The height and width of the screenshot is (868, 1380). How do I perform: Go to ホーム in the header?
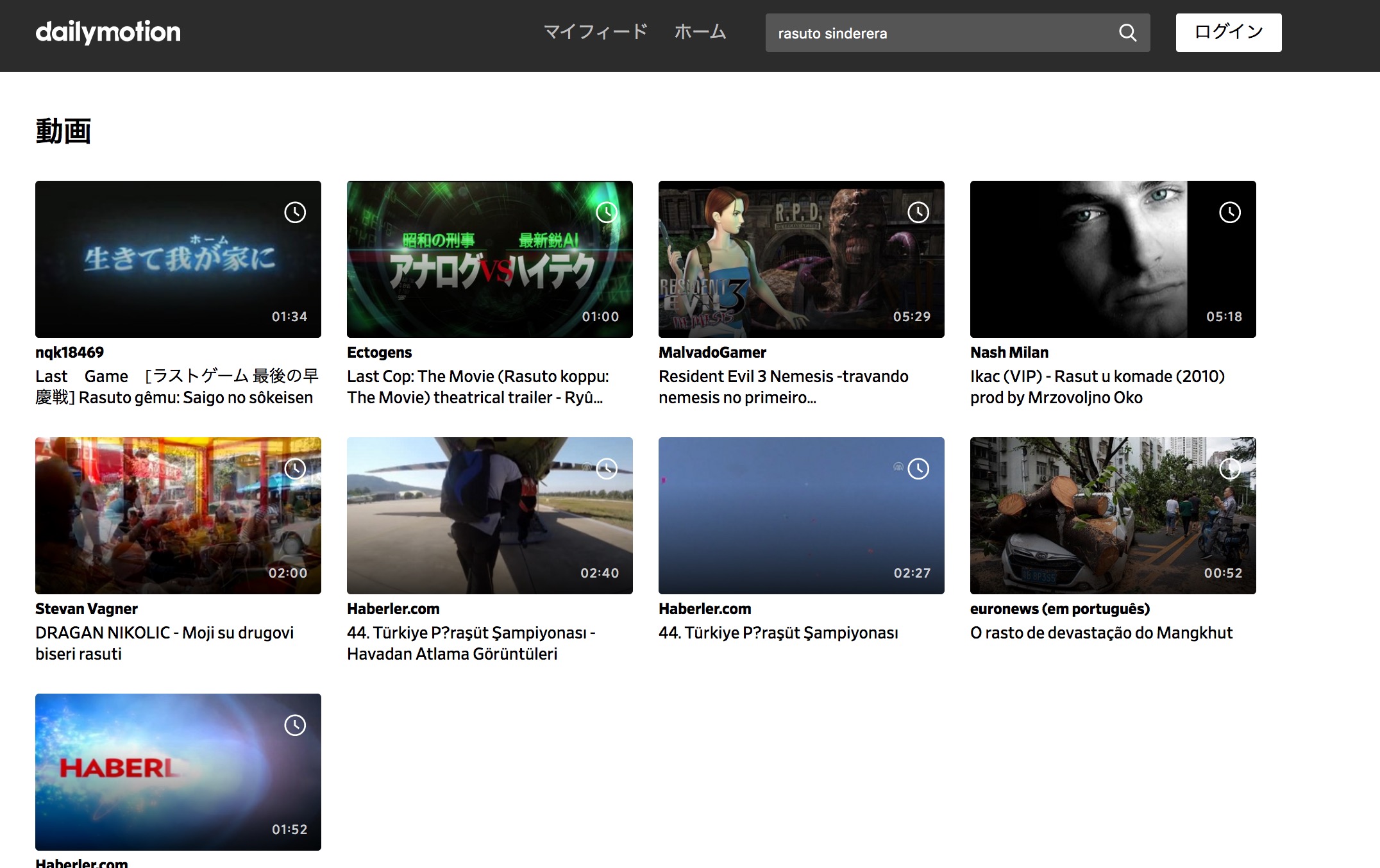(700, 32)
